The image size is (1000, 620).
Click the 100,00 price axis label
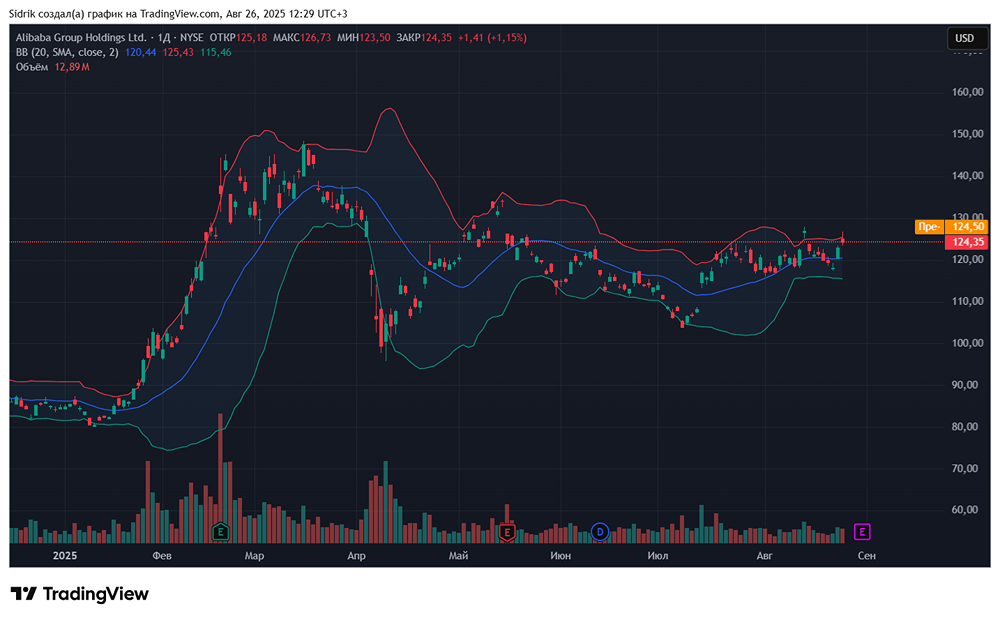(967, 343)
